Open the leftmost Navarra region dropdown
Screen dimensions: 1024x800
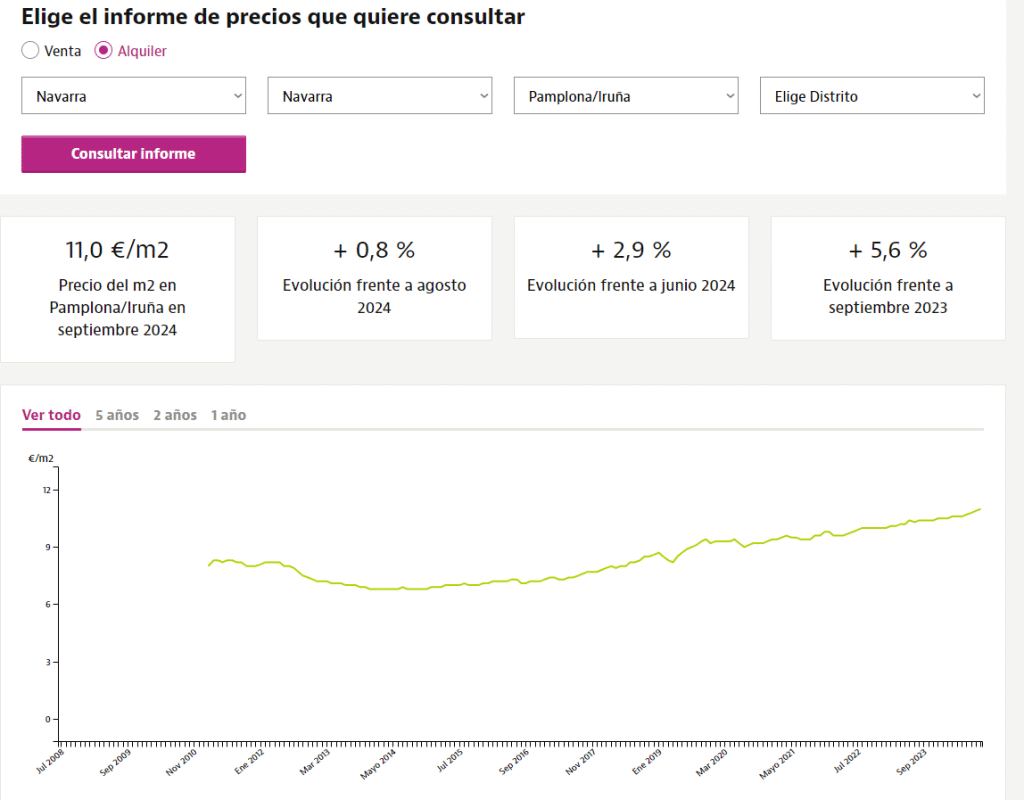(x=133, y=96)
